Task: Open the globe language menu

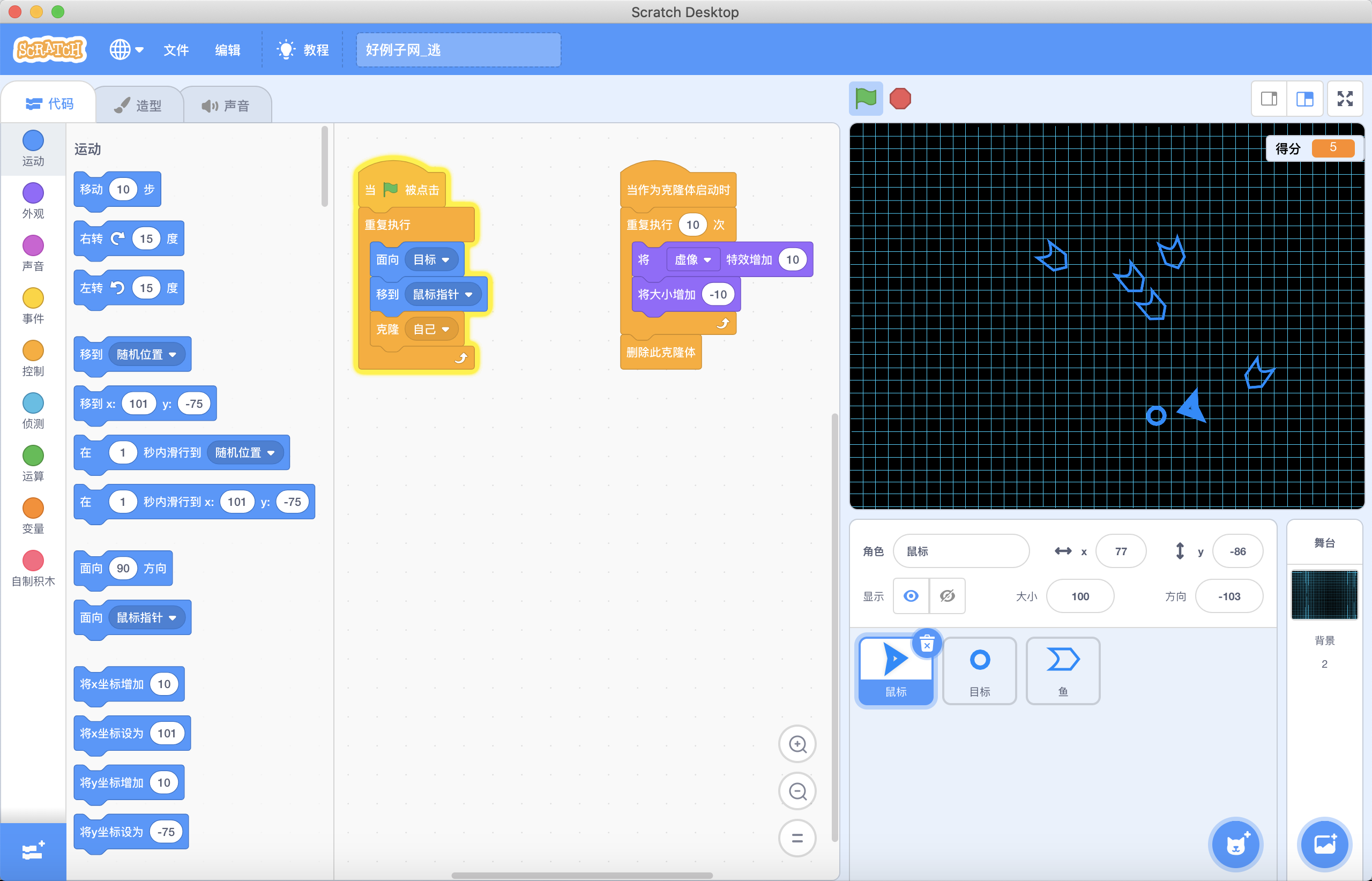Action: tap(126, 50)
